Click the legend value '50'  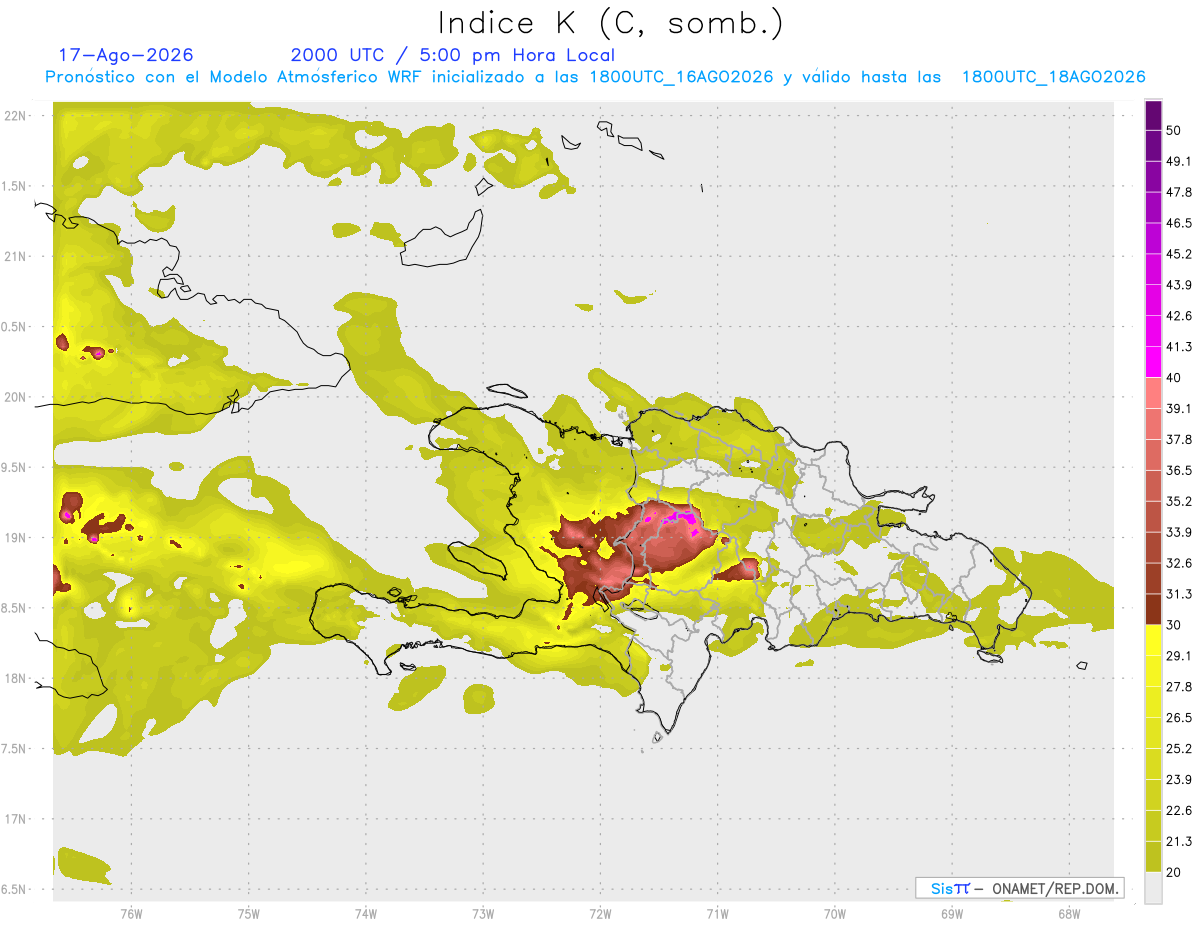[1175, 130]
